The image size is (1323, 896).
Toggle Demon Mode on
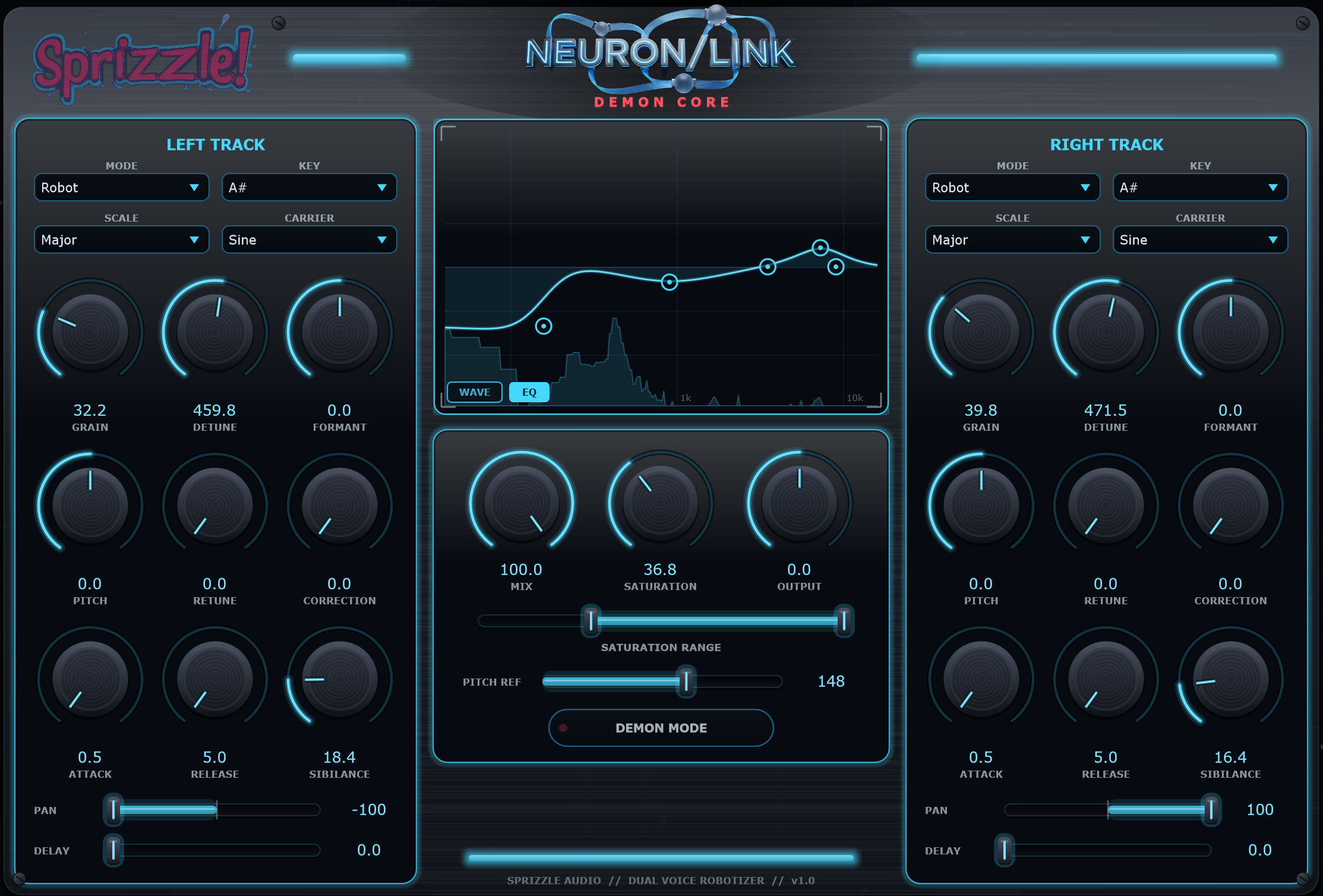coord(661,728)
